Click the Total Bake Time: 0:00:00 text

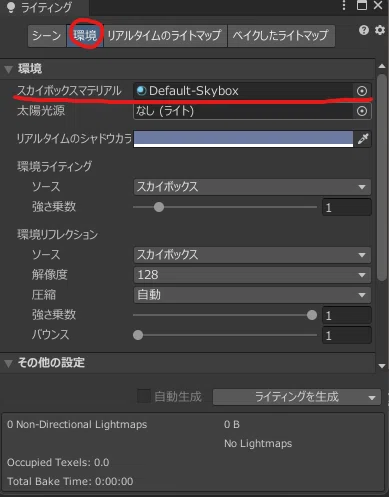point(70,481)
